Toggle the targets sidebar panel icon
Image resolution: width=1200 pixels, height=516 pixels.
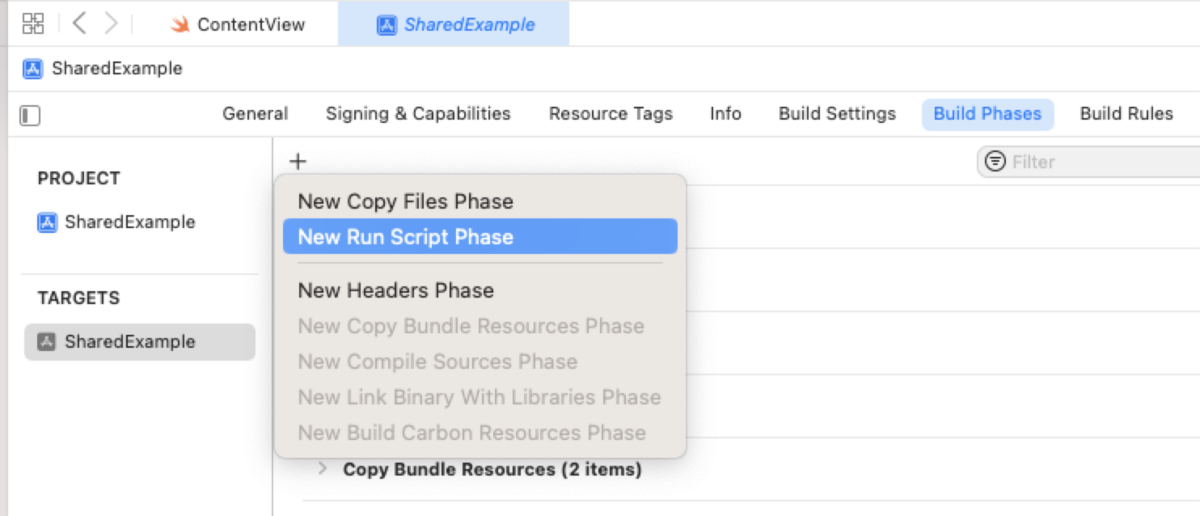click(30, 116)
